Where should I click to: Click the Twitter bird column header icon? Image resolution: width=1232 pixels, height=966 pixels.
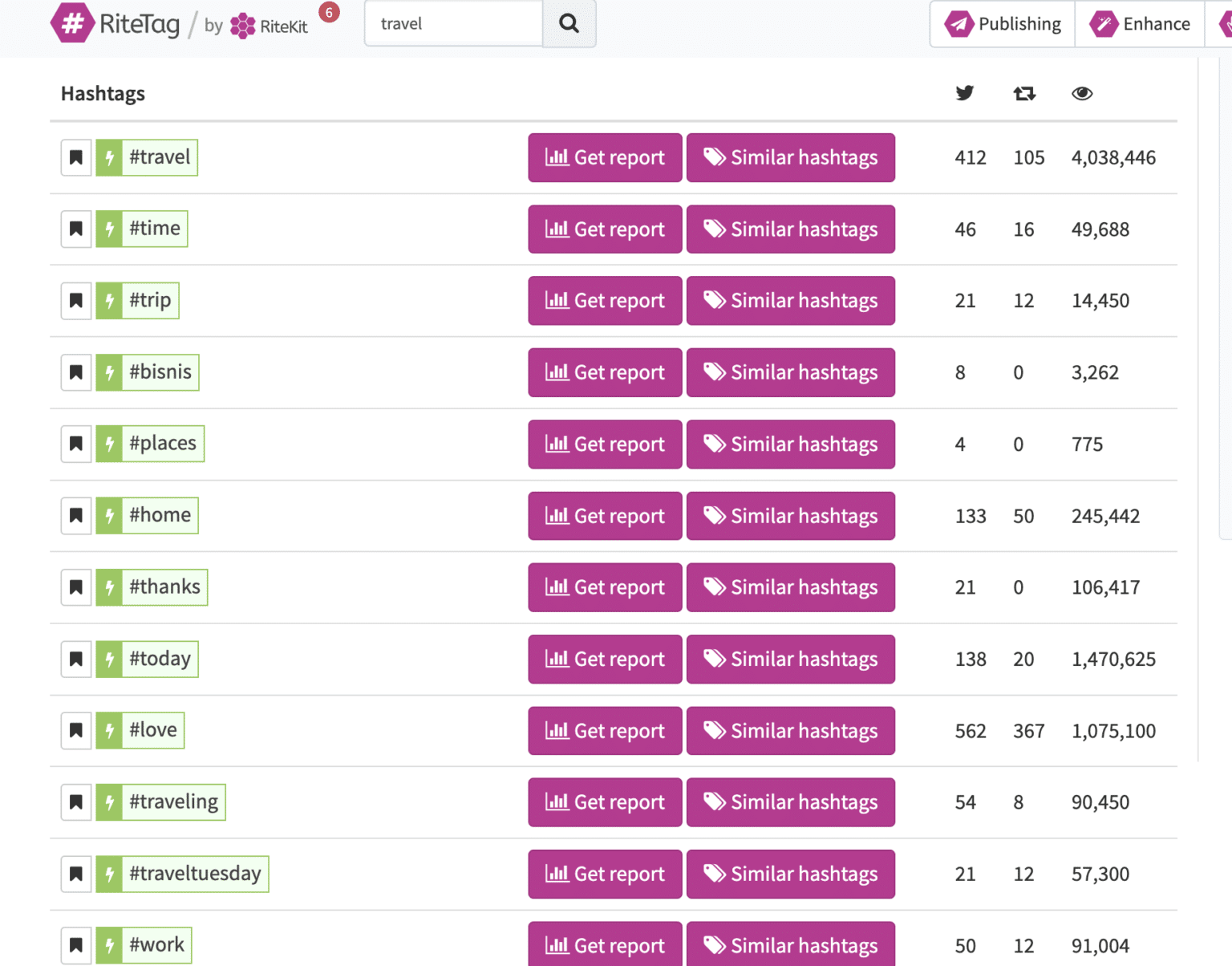[965, 93]
